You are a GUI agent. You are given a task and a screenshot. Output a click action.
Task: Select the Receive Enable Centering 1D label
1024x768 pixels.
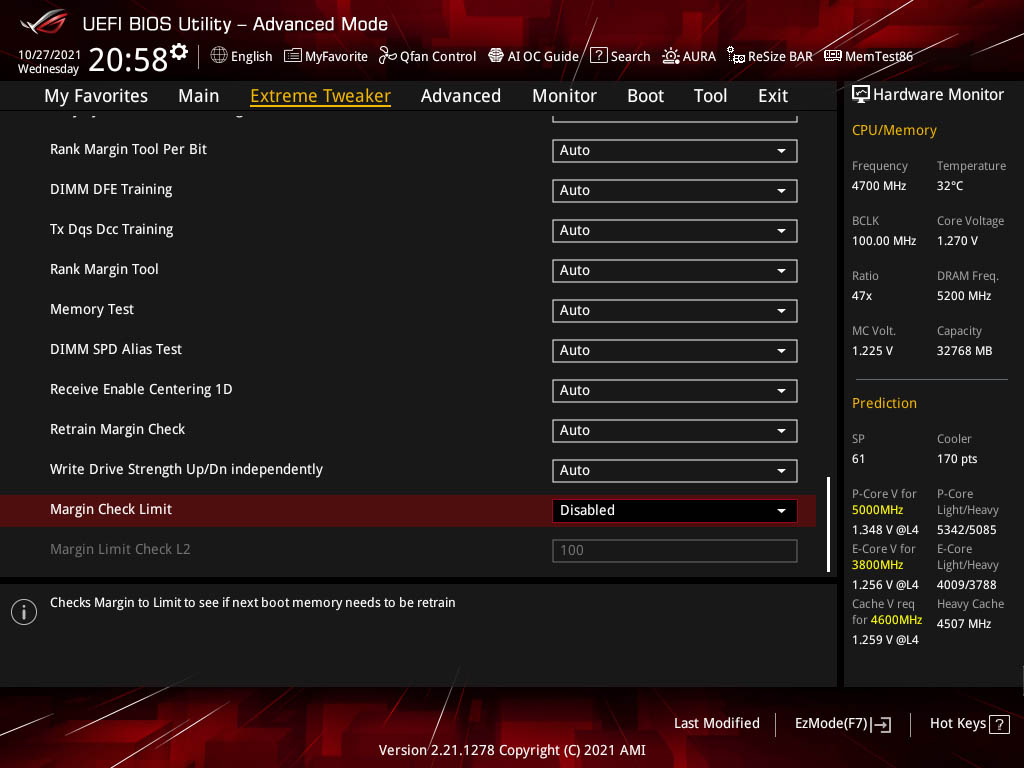pos(141,389)
